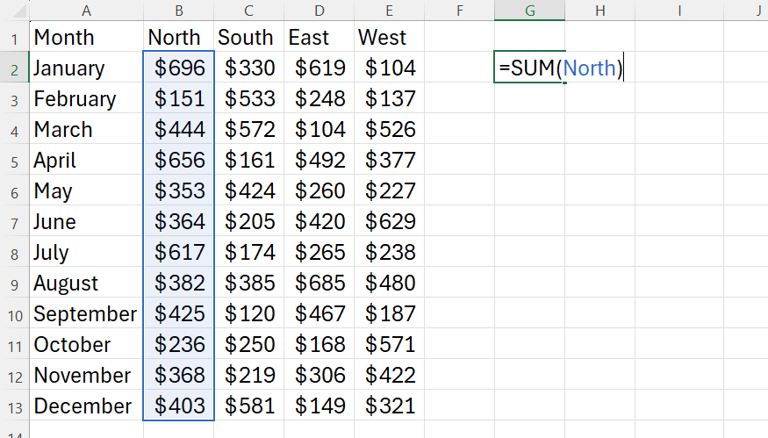Select the June cell
Image resolution: width=768 pixels, height=438 pixels.
point(86,221)
